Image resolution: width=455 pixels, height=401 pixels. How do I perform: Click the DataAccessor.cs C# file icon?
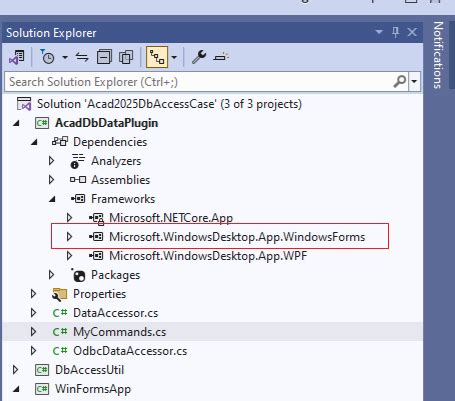point(60,313)
